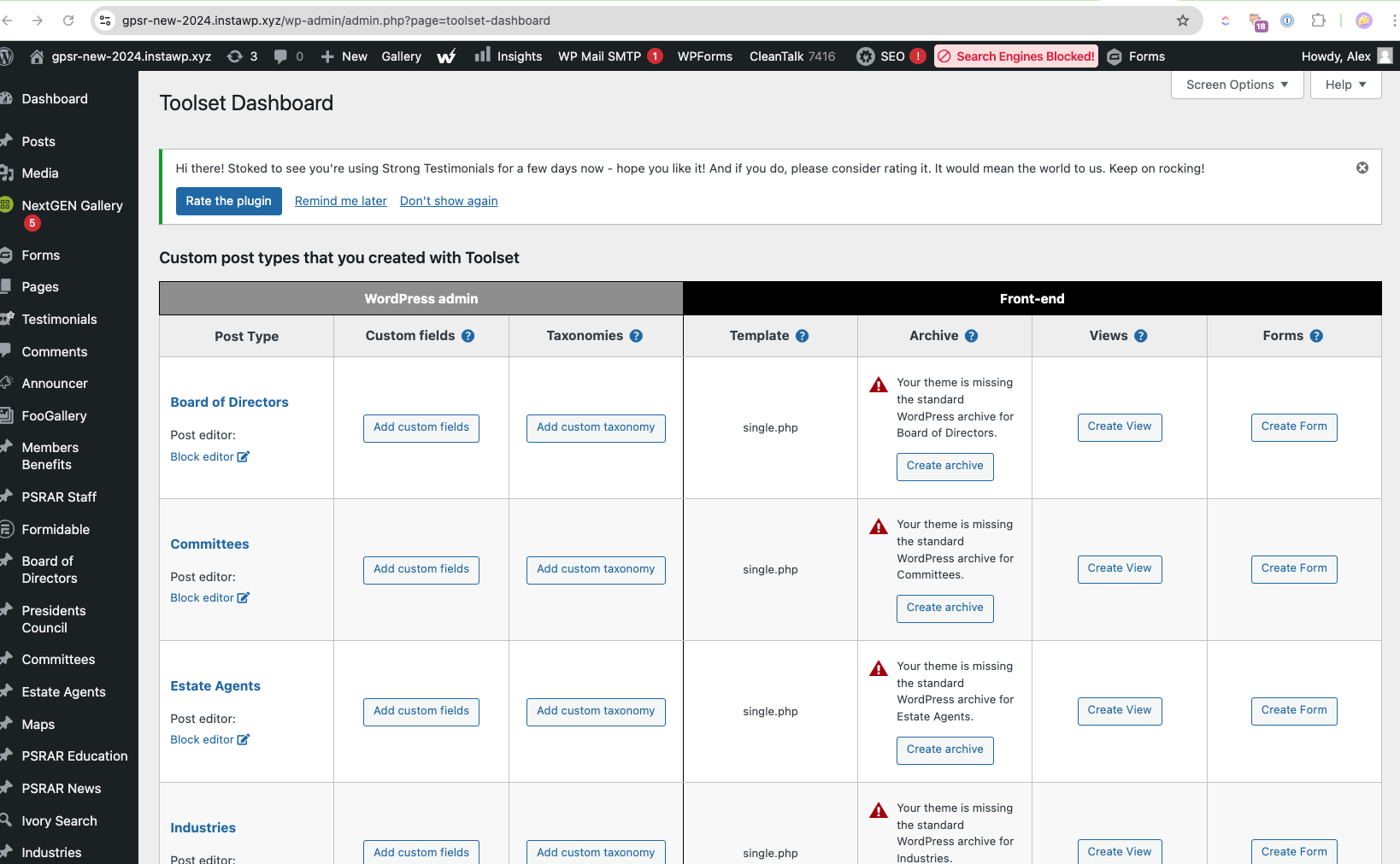Bookmark this page with the star icon
This screenshot has height=864, width=1400.
pyautogui.click(x=1183, y=21)
